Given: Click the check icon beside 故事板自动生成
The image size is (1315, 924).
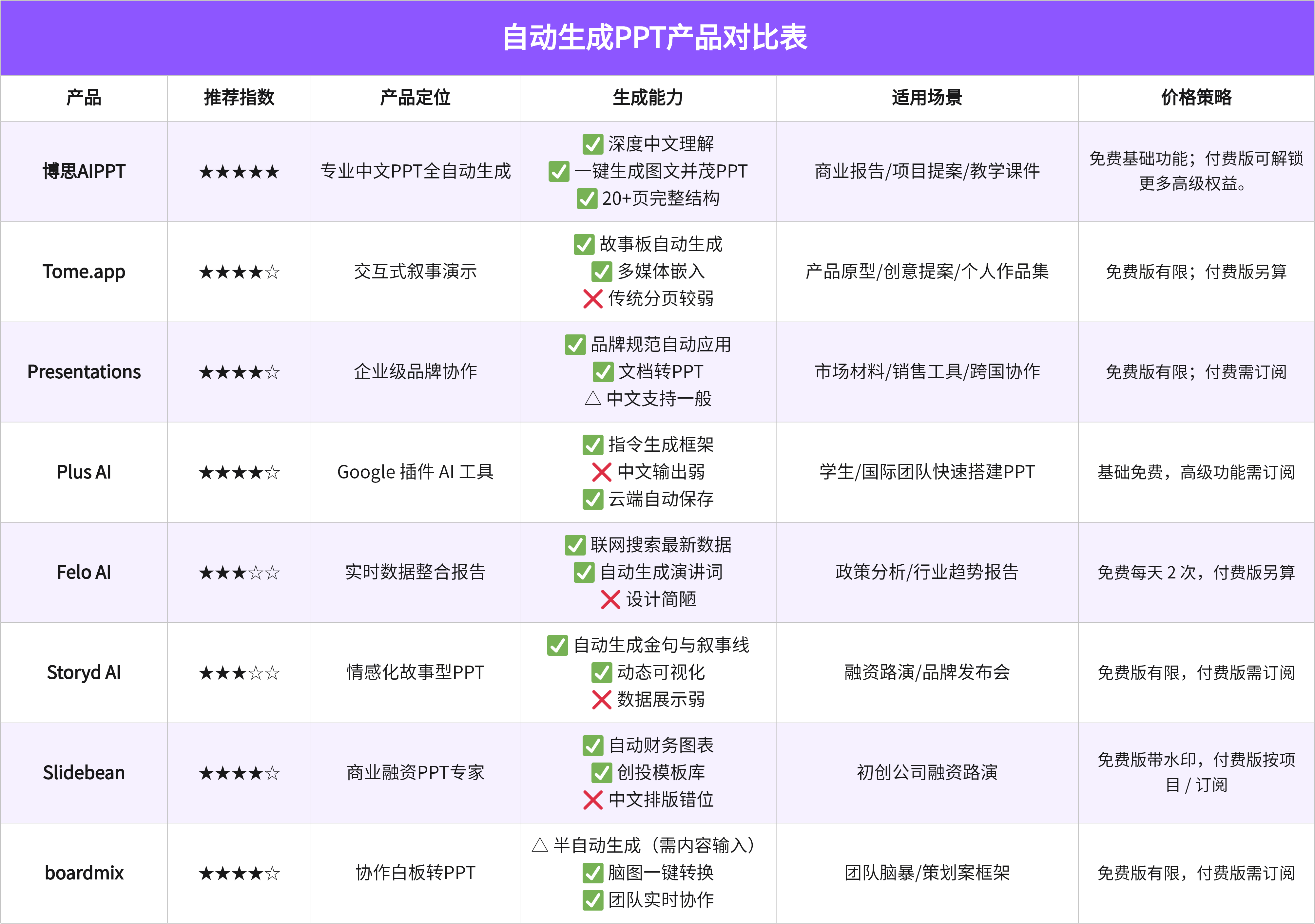Looking at the screenshot, I should click(x=584, y=244).
